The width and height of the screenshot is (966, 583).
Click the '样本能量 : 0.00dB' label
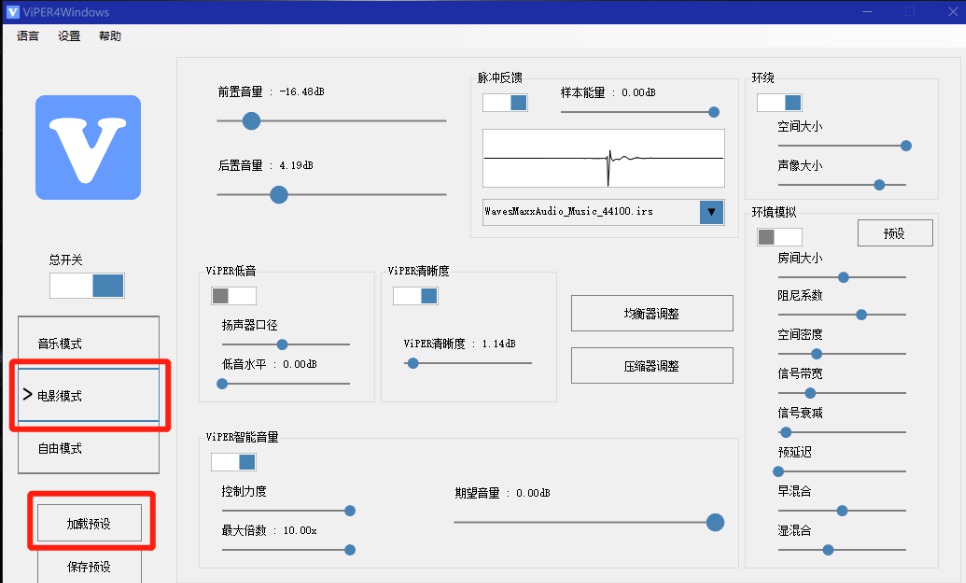coord(608,92)
